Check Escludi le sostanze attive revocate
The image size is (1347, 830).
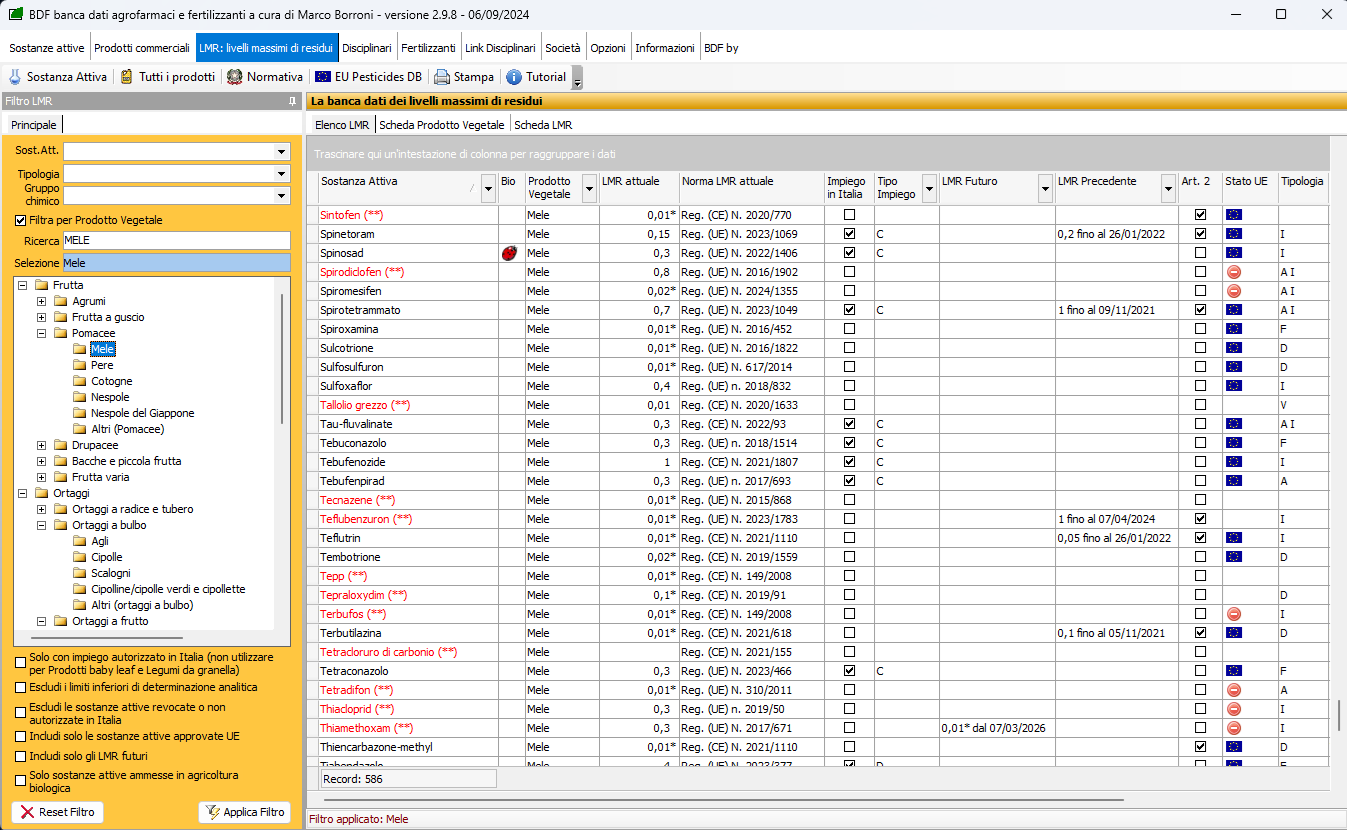click(21, 712)
